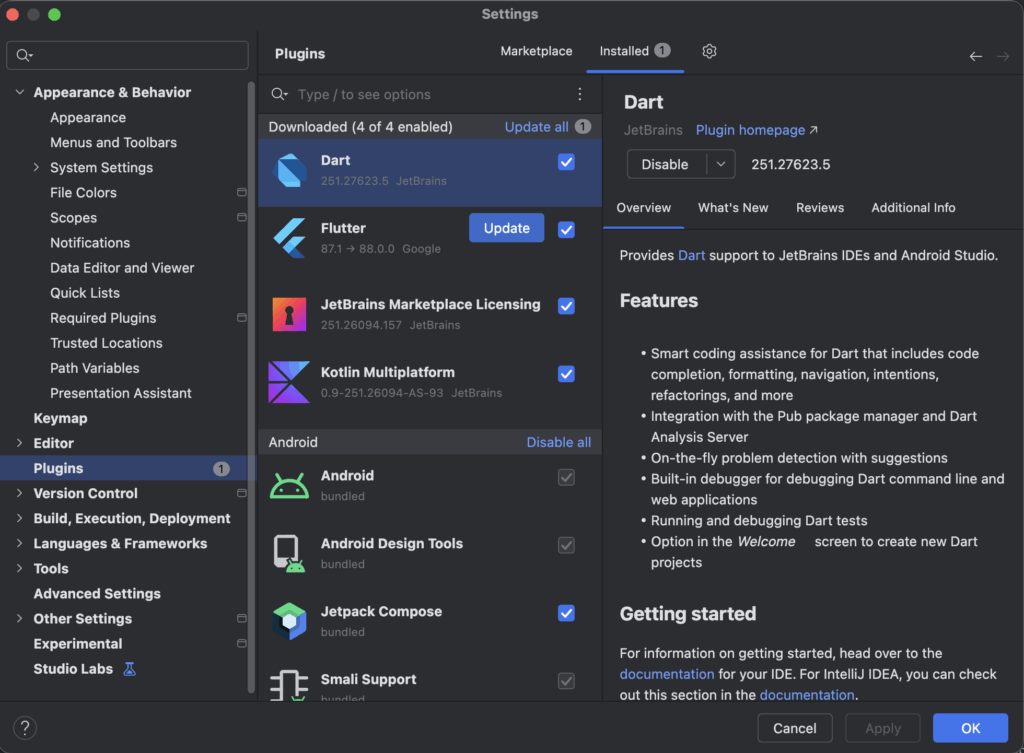The height and width of the screenshot is (753, 1024).
Task: Click the Flutter plugin logo
Action: [290, 238]
